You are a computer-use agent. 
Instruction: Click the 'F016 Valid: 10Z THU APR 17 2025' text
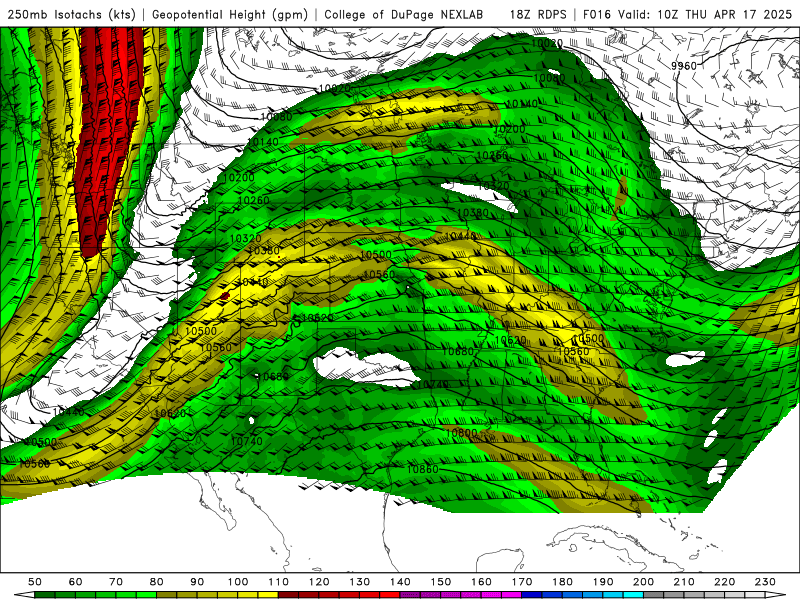tap(687, 14)
